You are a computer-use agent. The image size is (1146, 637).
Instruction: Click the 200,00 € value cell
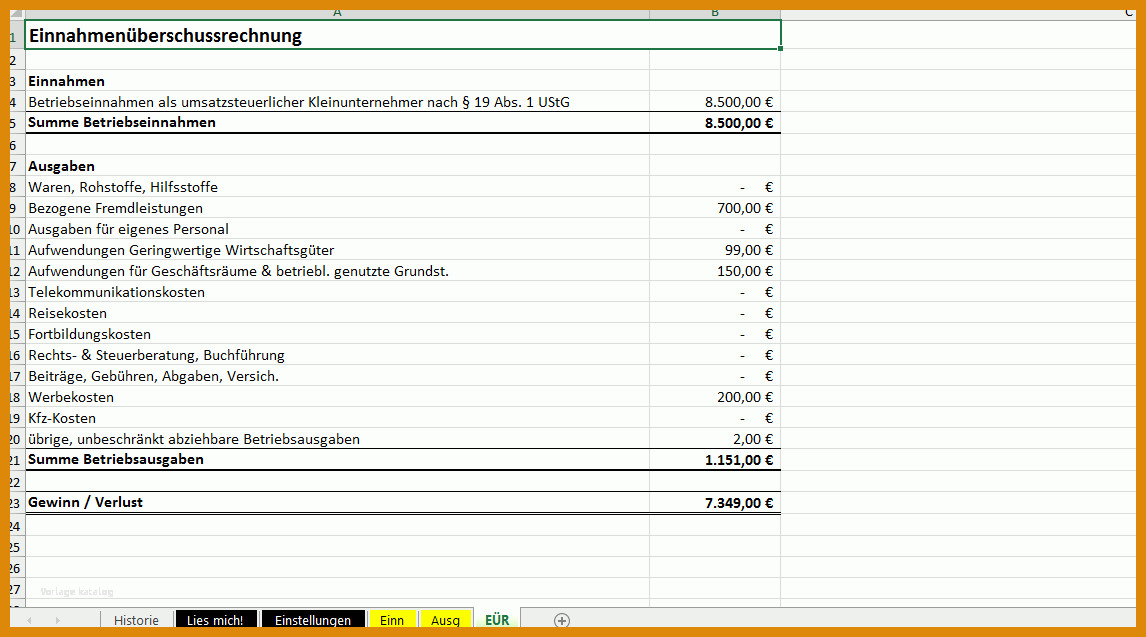[x=715, y=397]
